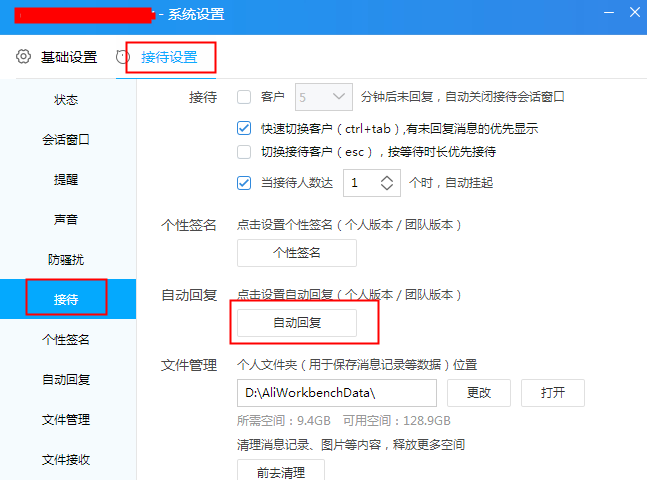The image size is (647, 480).
Task: Click the 前去清理 button
Action: pyautogui.click(x=281, y=471)
